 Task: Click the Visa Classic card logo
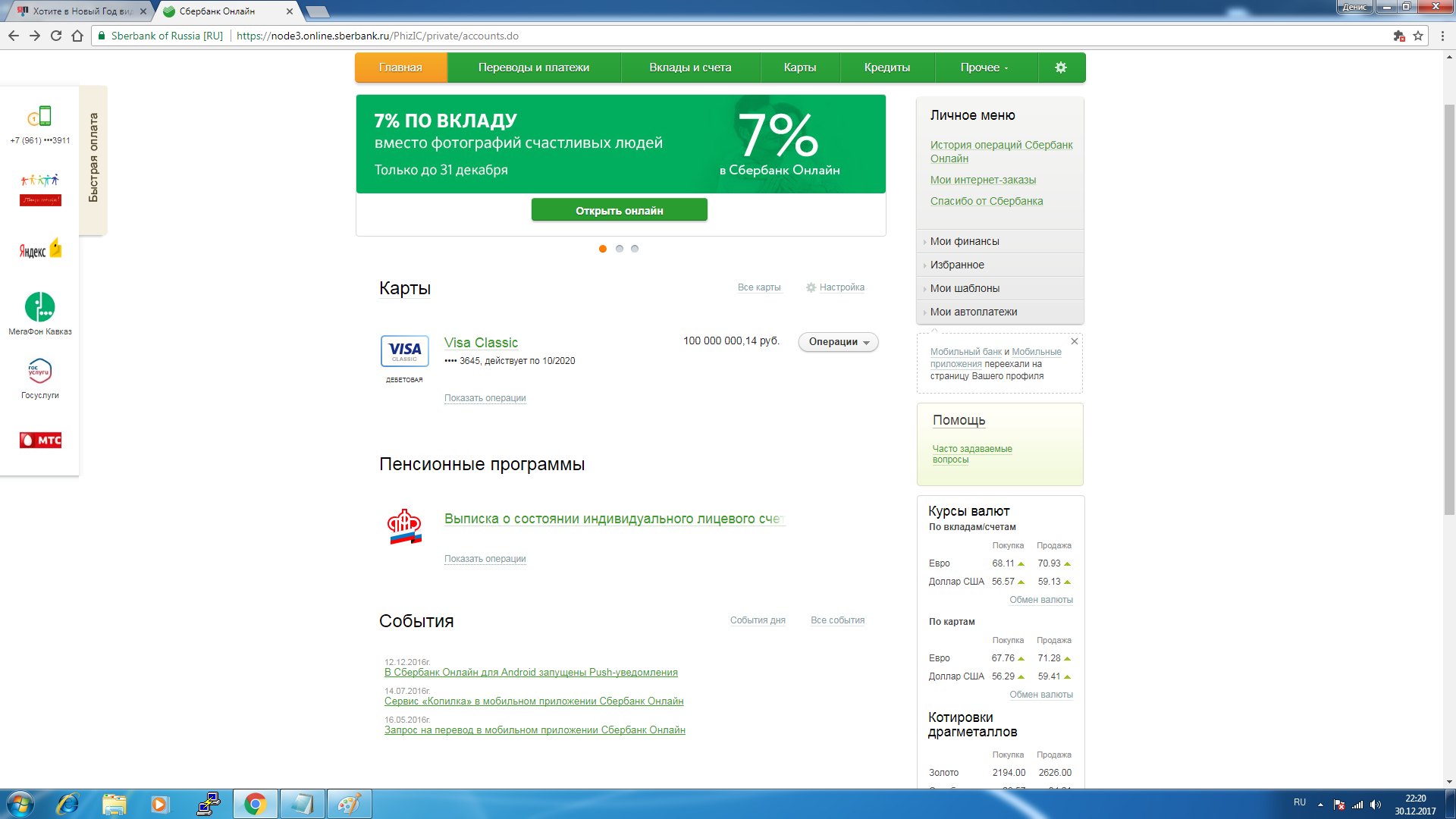click(404, 351)
